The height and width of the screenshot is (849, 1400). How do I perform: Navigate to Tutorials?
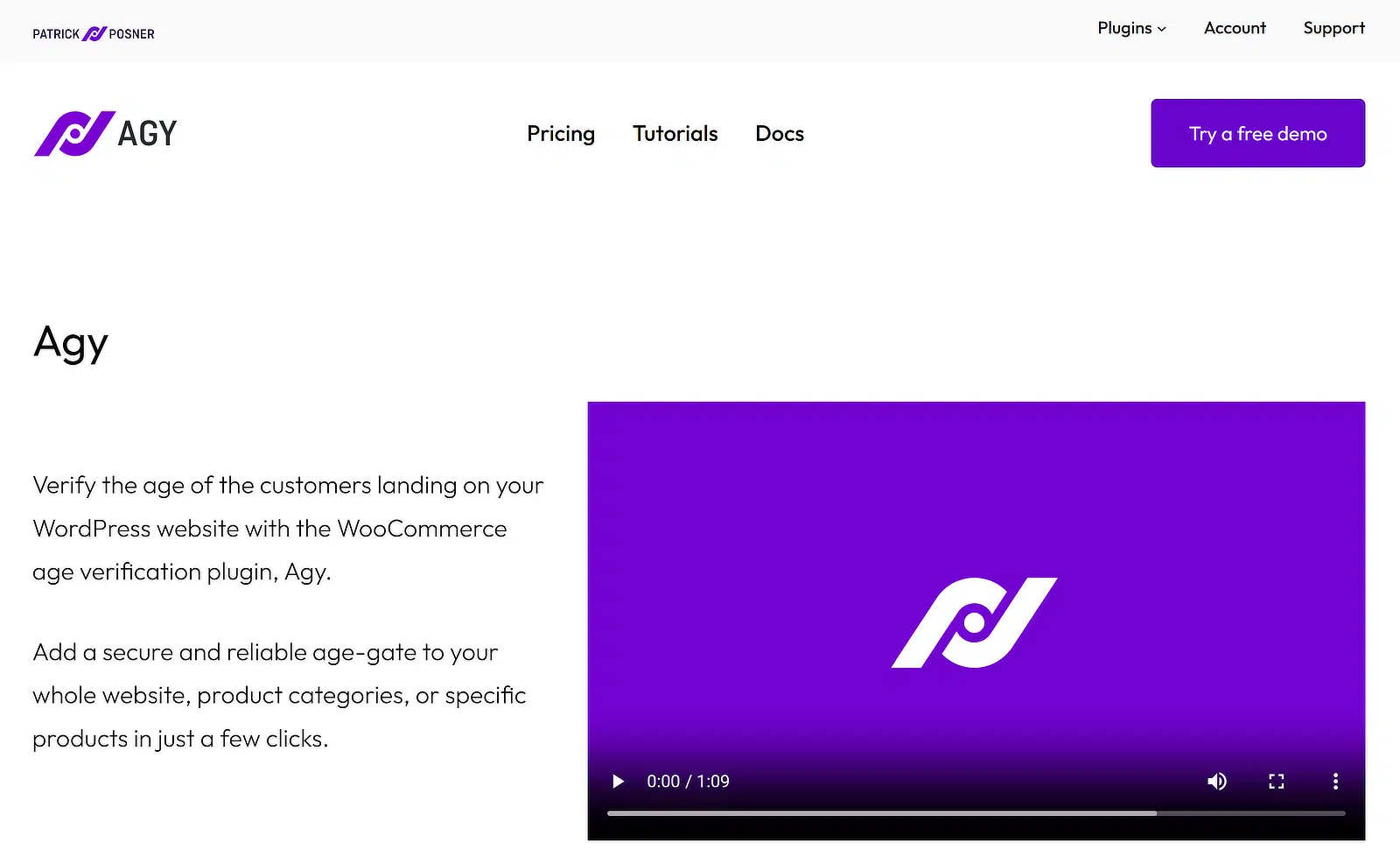(x=675, y=134)
